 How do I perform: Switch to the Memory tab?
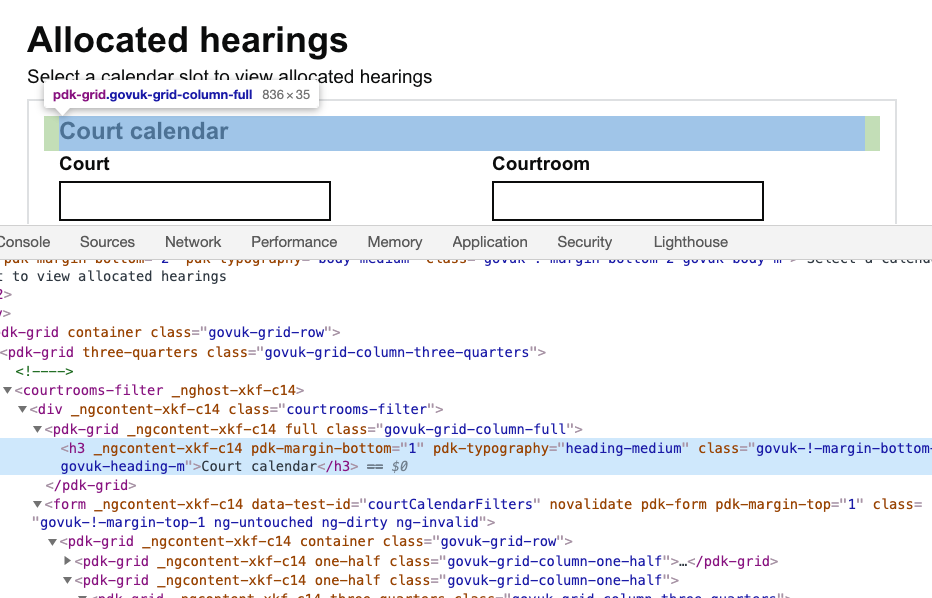tap(395, 242)
